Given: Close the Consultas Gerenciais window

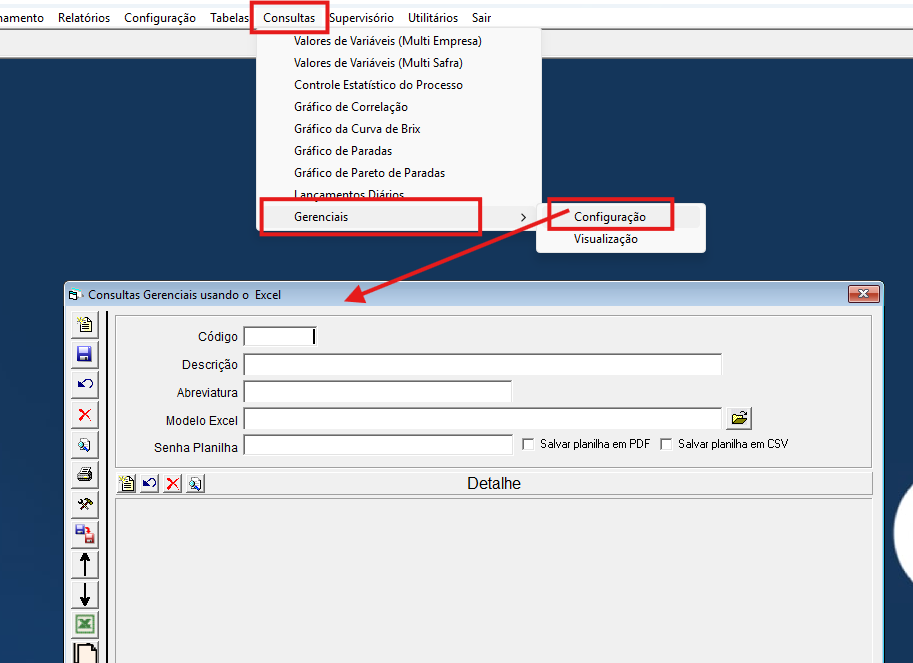Looking at the screenshot, I should coord(862,294).
